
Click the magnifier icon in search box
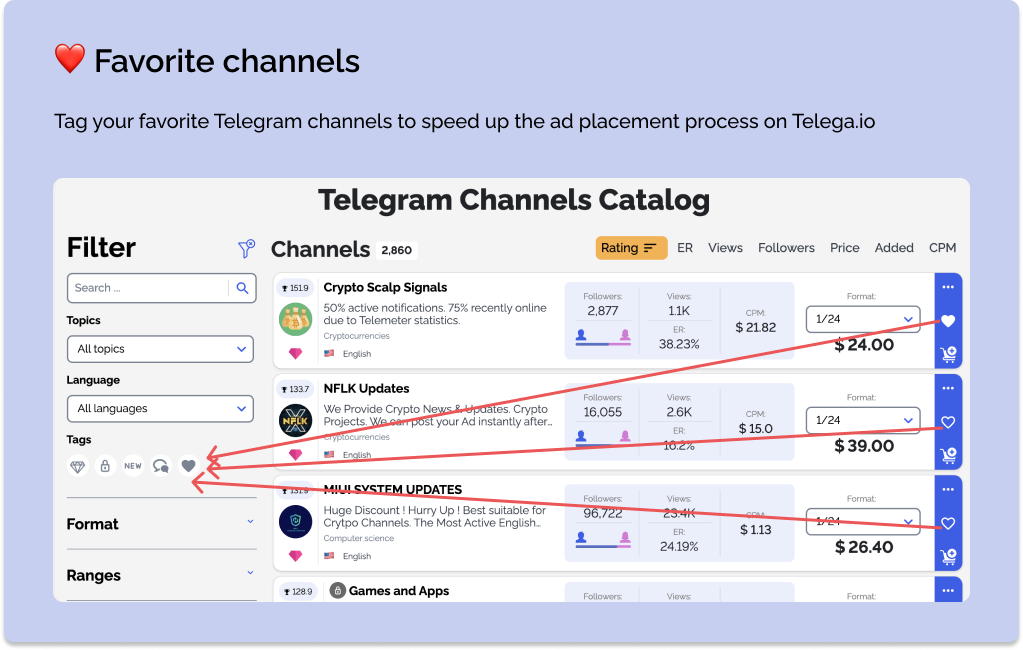click(243, 288)
